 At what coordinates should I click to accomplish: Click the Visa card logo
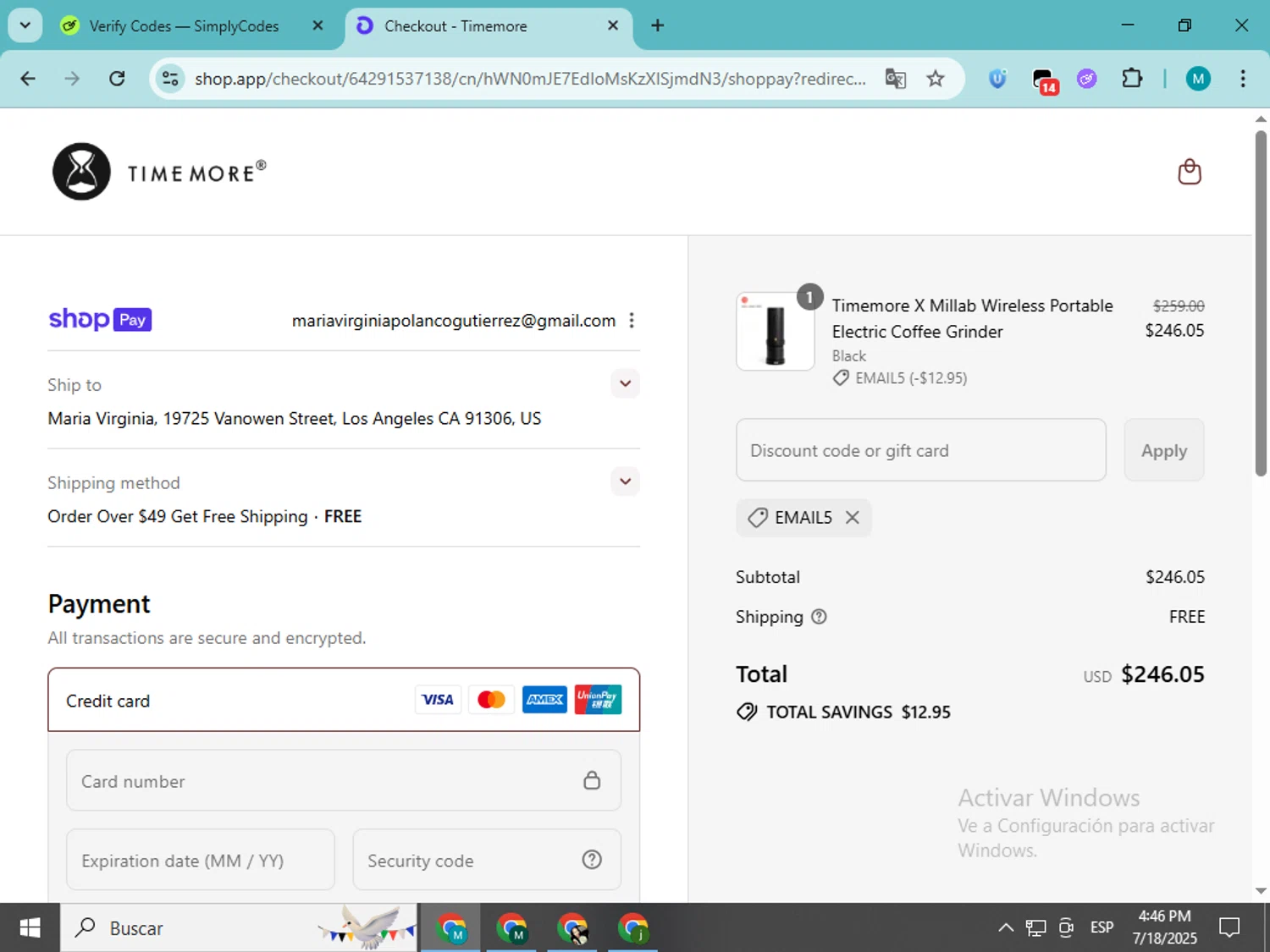coord(438,700)
